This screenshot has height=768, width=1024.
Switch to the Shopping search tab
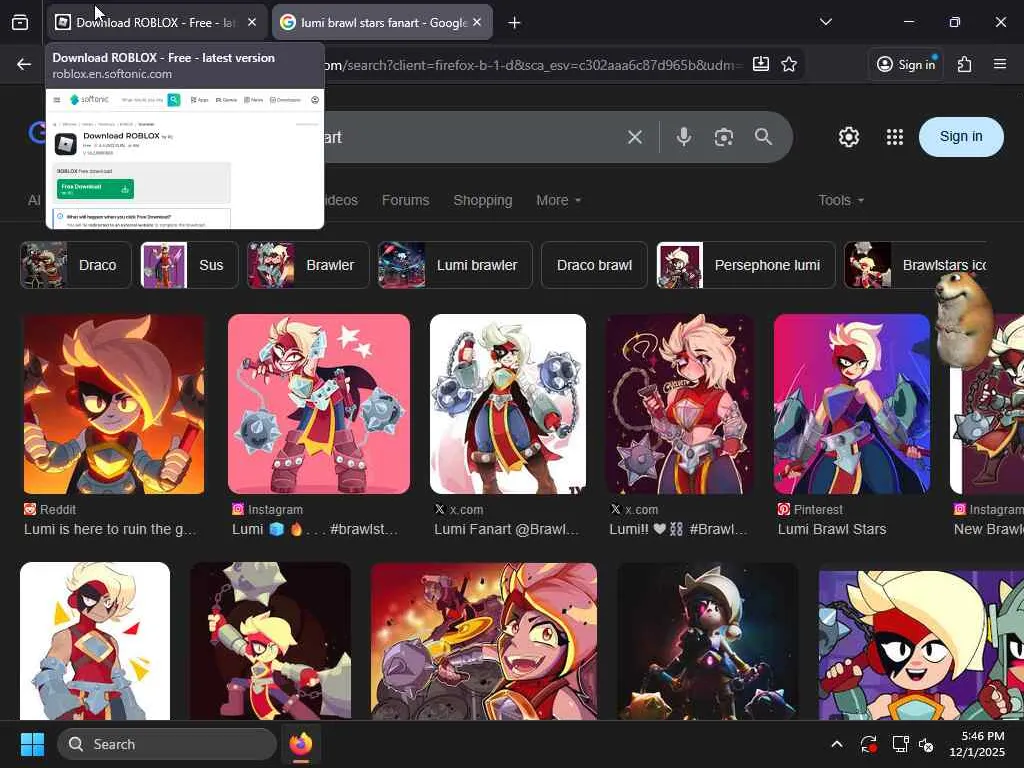[x=483, y=200]
